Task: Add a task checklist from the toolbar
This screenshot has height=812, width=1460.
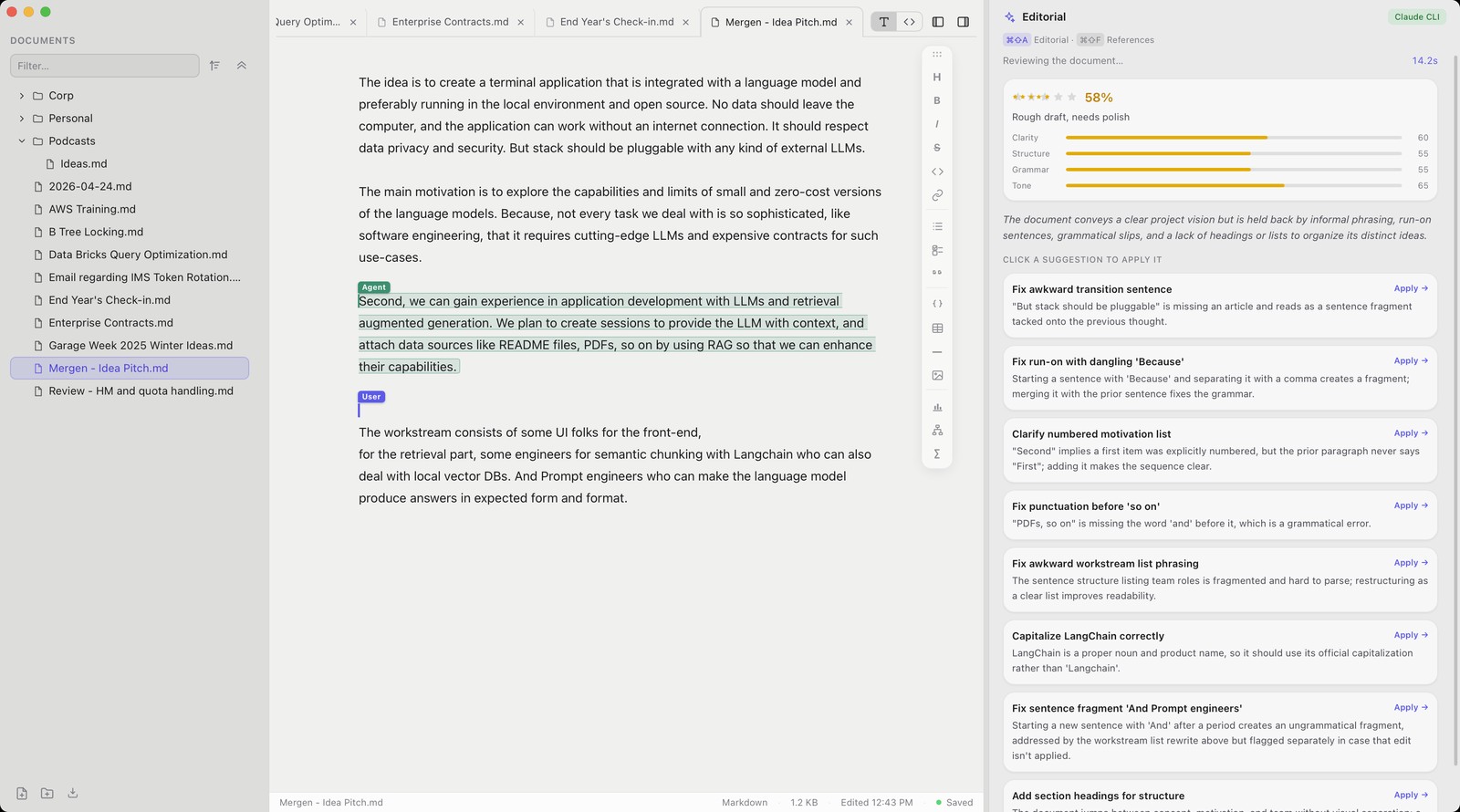Action: point(936,250)
